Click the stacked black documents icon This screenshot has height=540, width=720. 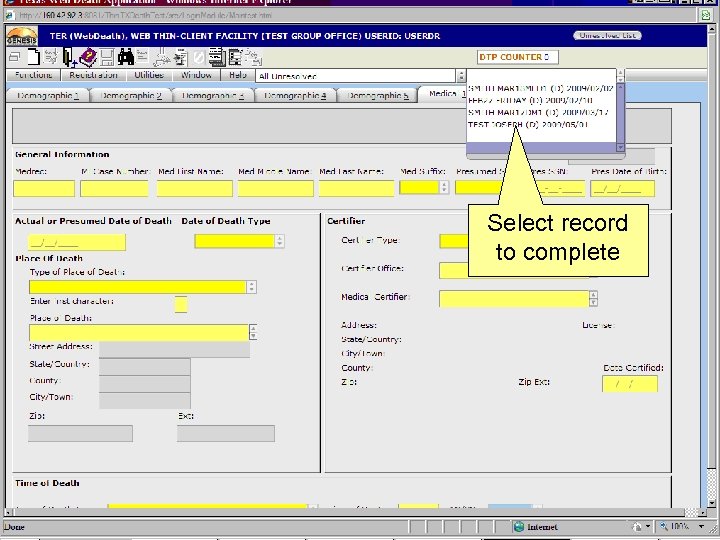(x=217, y=57)
